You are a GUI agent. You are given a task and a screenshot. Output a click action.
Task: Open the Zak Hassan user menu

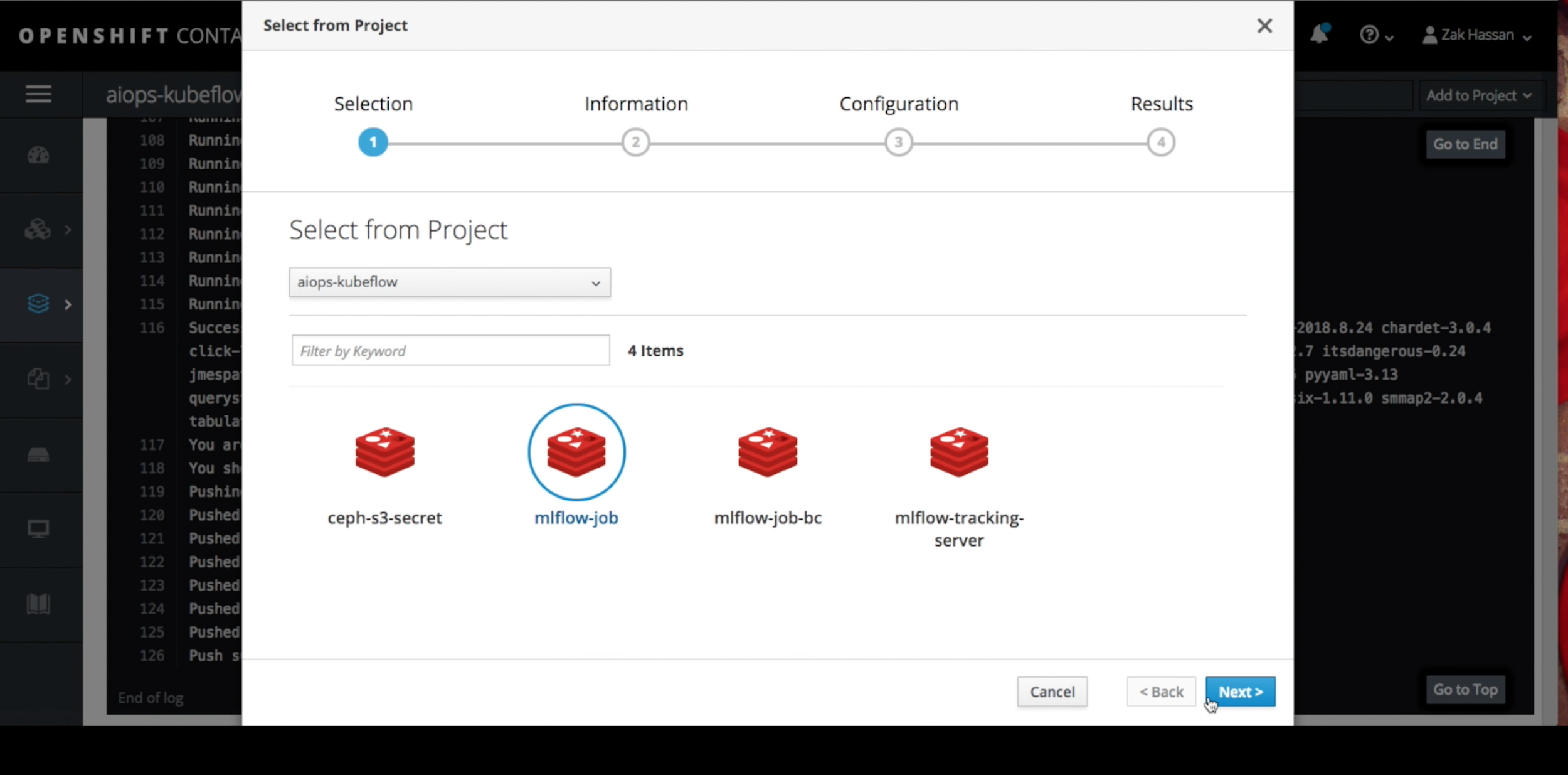1477,35
